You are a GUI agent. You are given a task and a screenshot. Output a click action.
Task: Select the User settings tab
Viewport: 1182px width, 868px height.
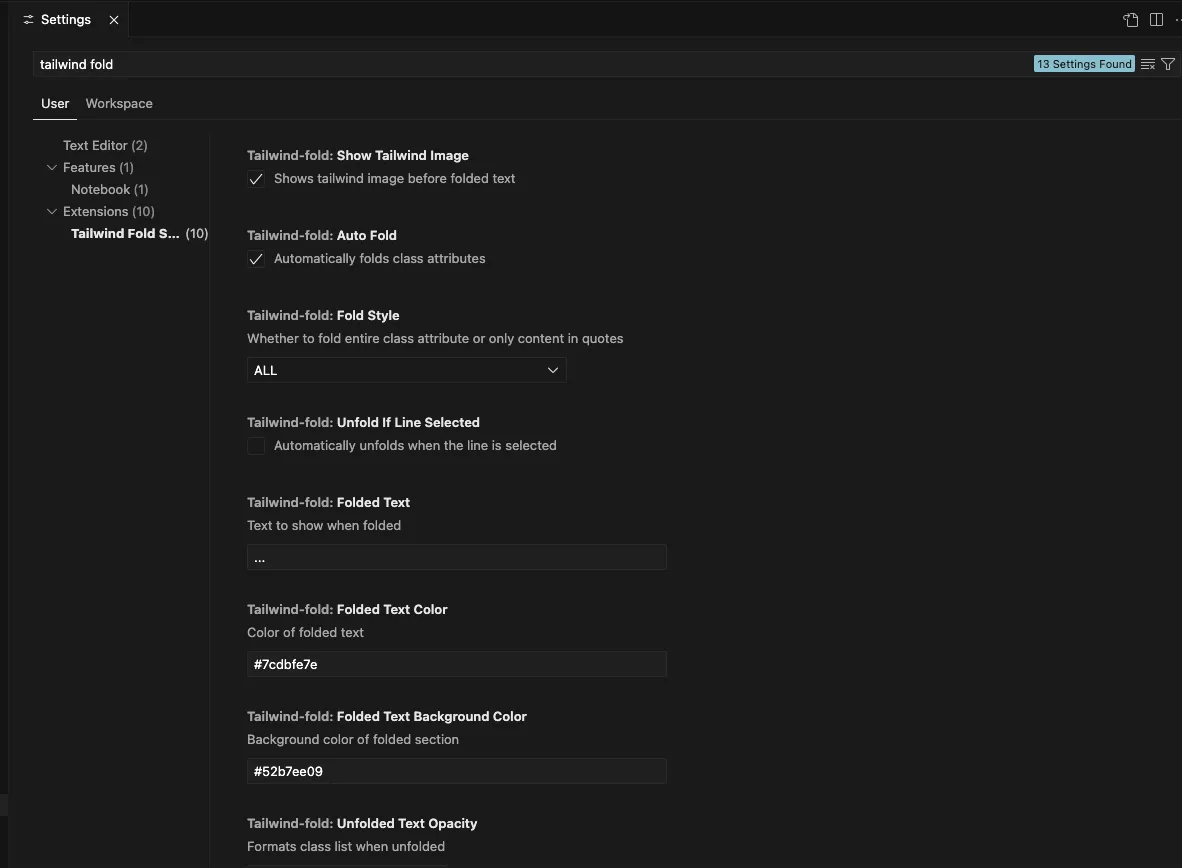[x=55, y=103]
